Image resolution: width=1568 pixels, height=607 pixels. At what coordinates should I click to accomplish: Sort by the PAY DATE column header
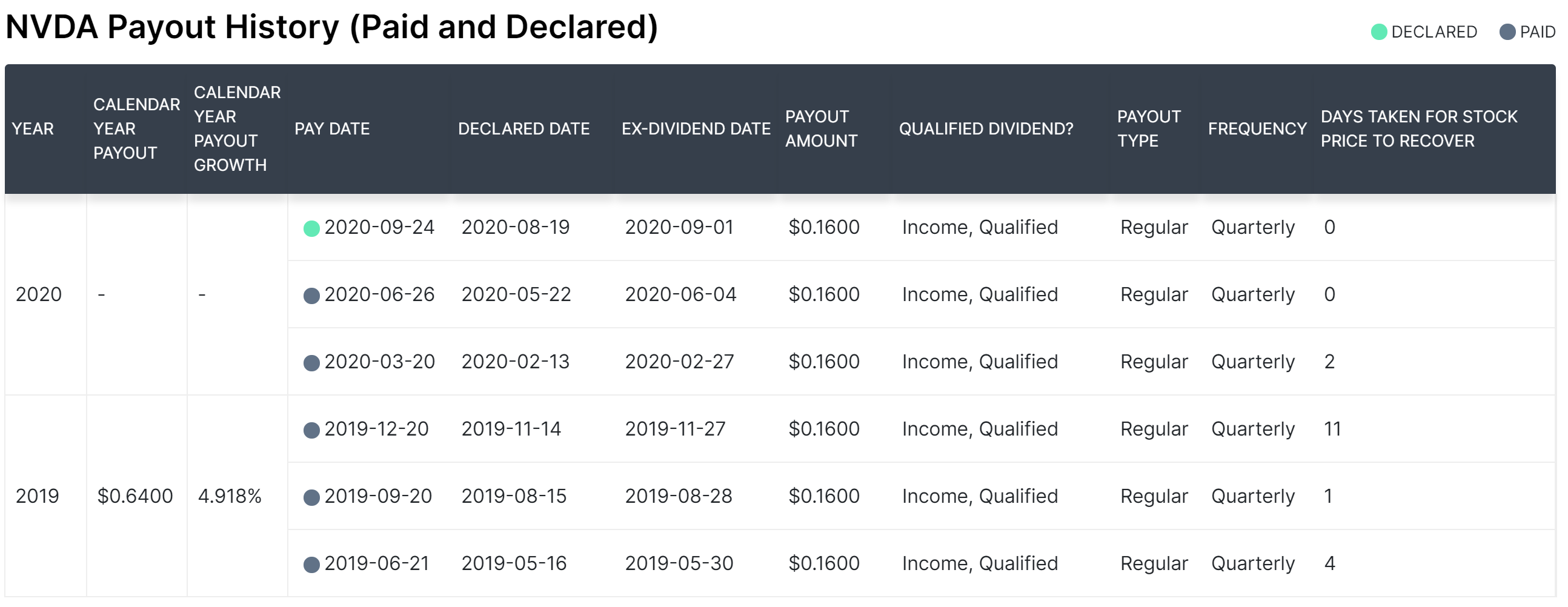pos(333,129)
